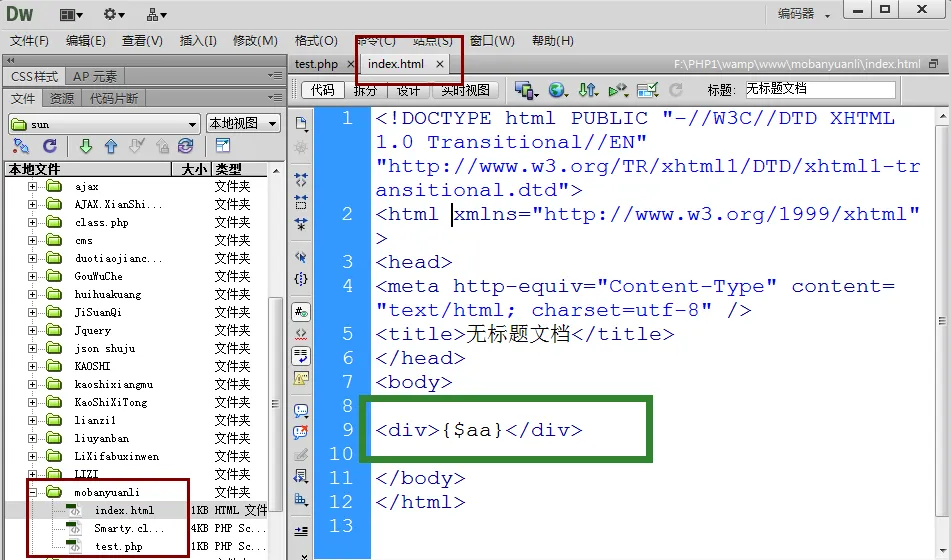This screenshot has width=951, height=560.
Task: Open the site management menu in the top bar
Action: point(156,15)
